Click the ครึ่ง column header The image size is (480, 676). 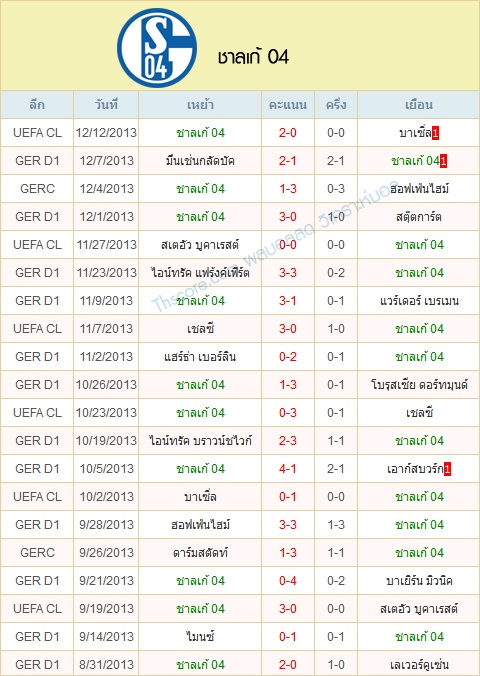click(x=336, y=105)
